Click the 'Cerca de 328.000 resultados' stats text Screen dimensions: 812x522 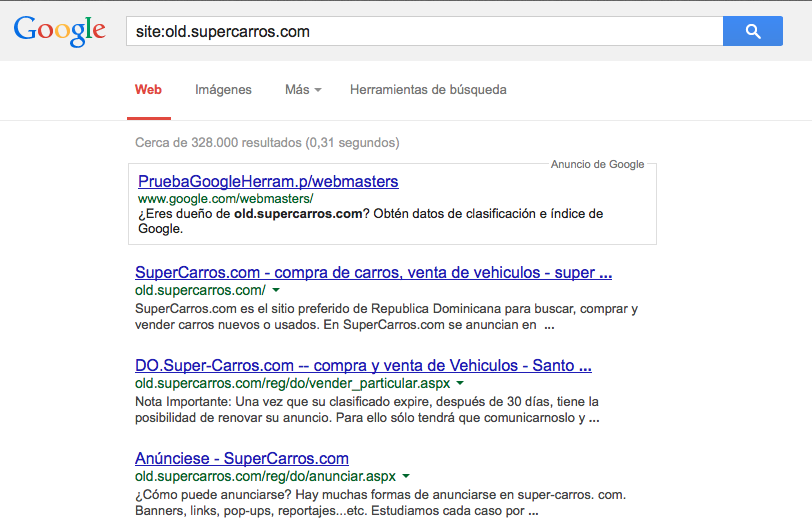pos(267,142)
